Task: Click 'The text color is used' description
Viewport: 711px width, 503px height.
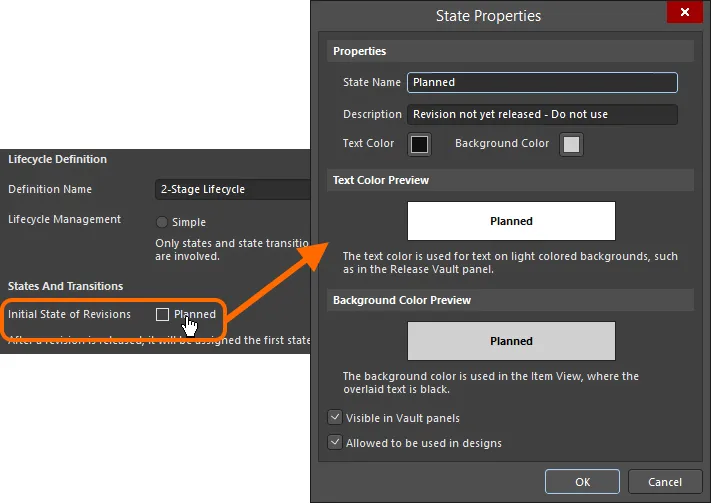Action: click(x=510, y=263)
